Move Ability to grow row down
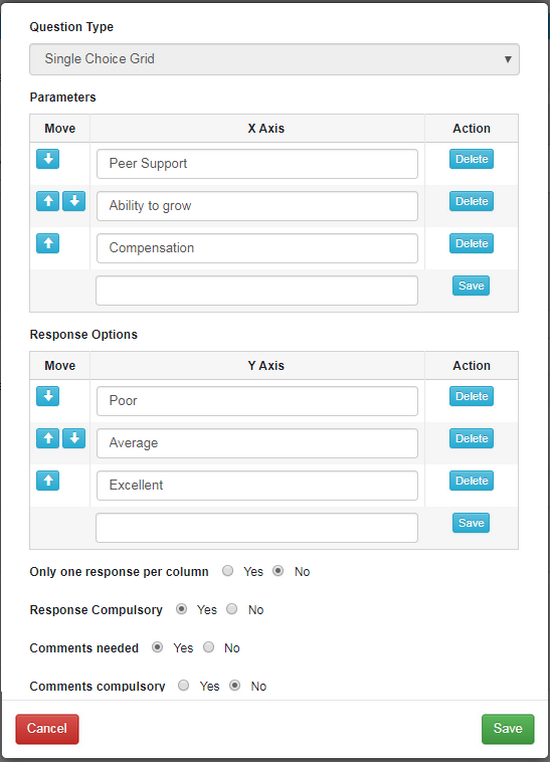Viewport: 550px width, 762px height. coord(74,201)
